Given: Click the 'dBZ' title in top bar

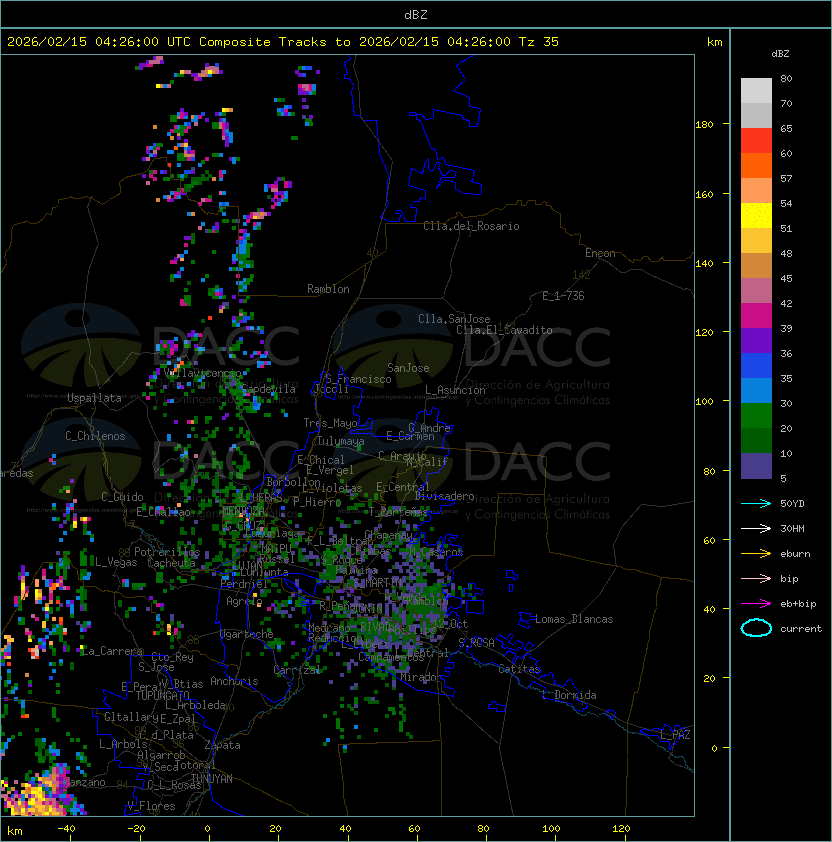Looking at the screenshot, I should click(x=416, y=14).
